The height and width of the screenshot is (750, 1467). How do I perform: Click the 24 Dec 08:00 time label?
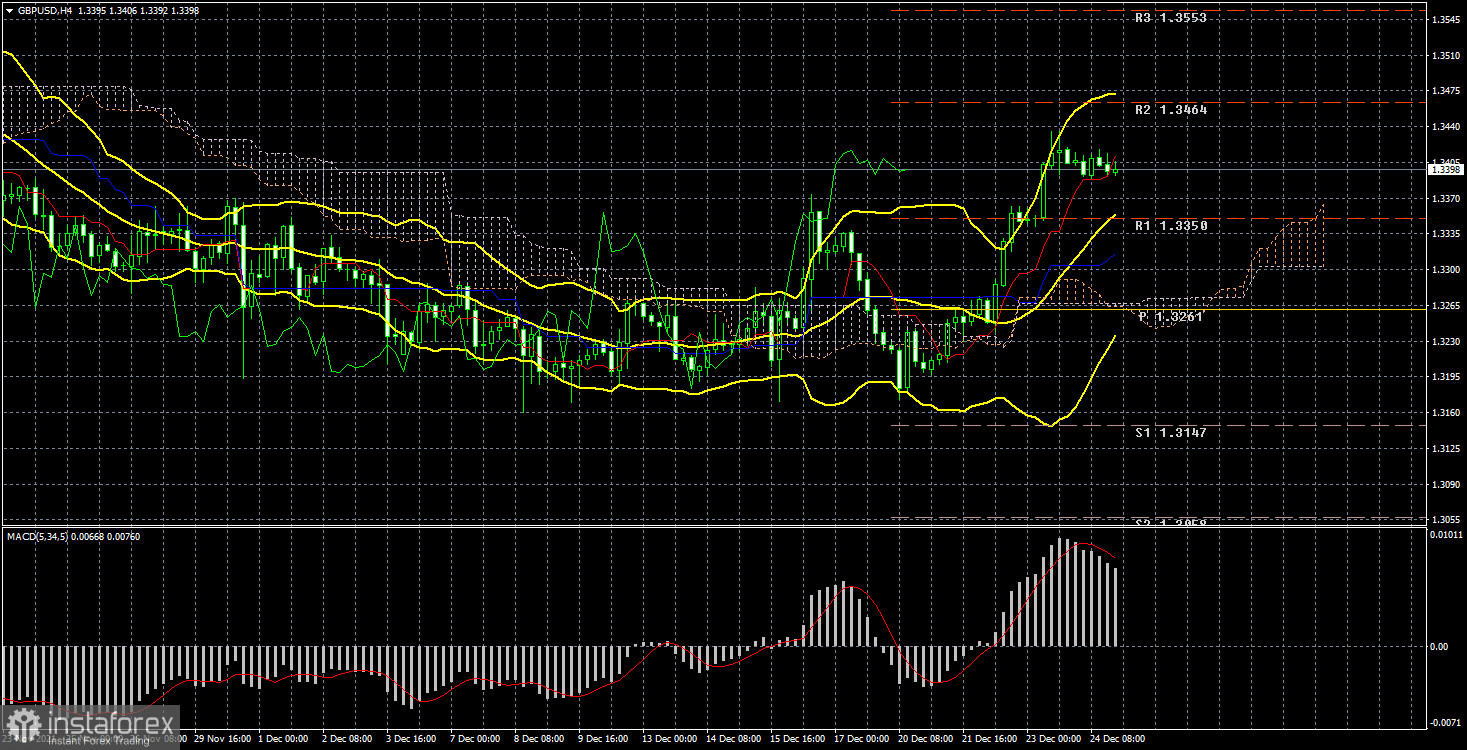(x=1120, y=739)
